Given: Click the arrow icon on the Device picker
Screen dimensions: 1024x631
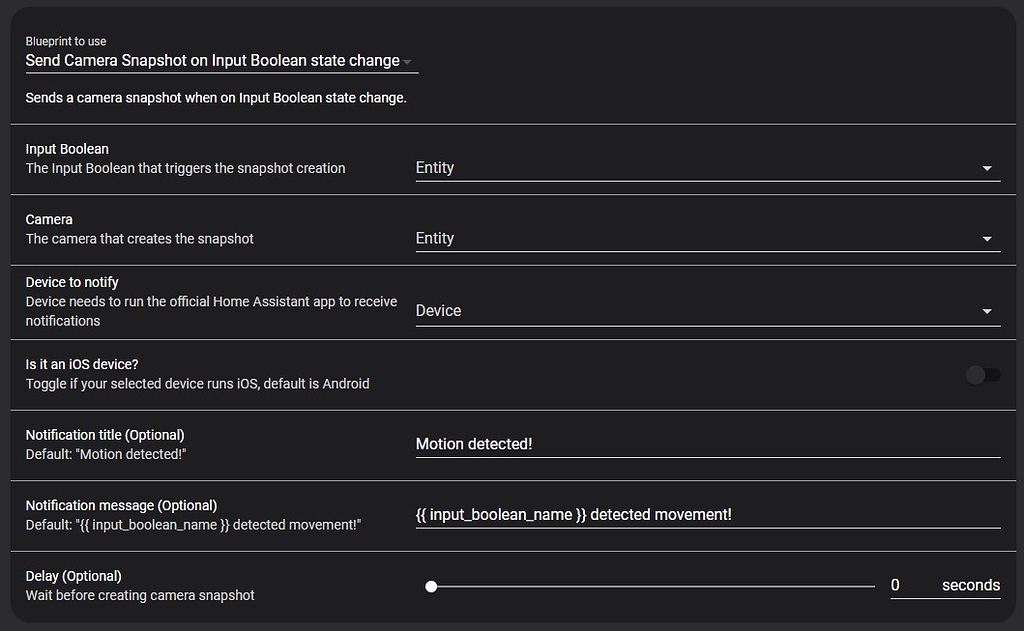Looking at the screenshot, I should point(988,311).
